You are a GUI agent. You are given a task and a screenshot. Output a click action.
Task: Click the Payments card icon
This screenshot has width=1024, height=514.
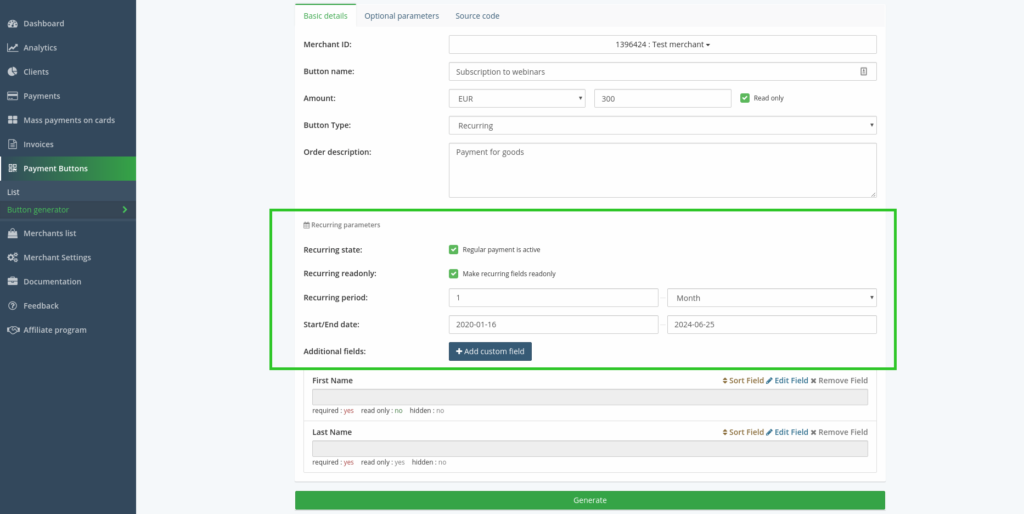point(12,96)
